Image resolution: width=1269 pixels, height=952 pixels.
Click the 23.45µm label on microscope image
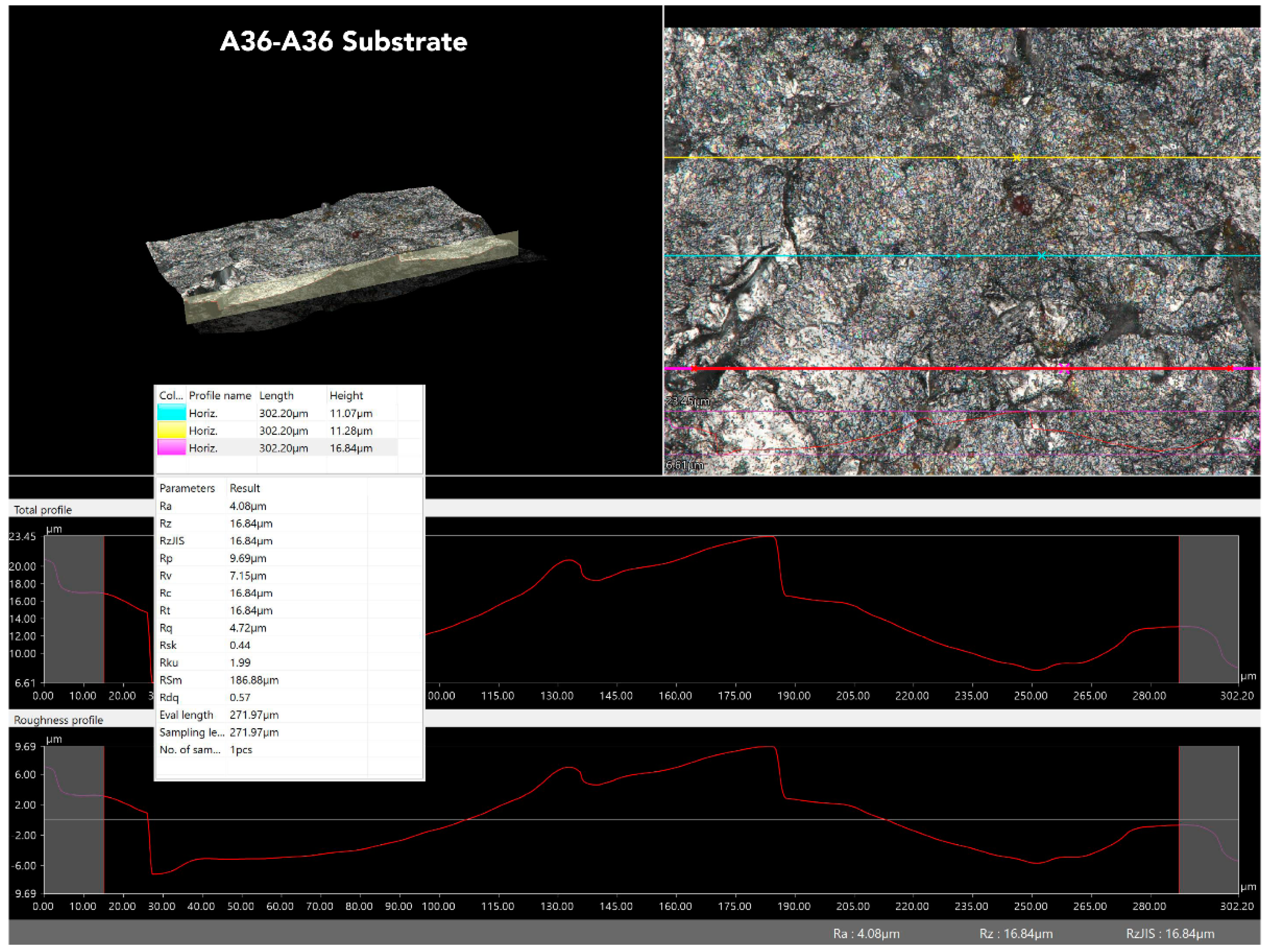[687, 401]
